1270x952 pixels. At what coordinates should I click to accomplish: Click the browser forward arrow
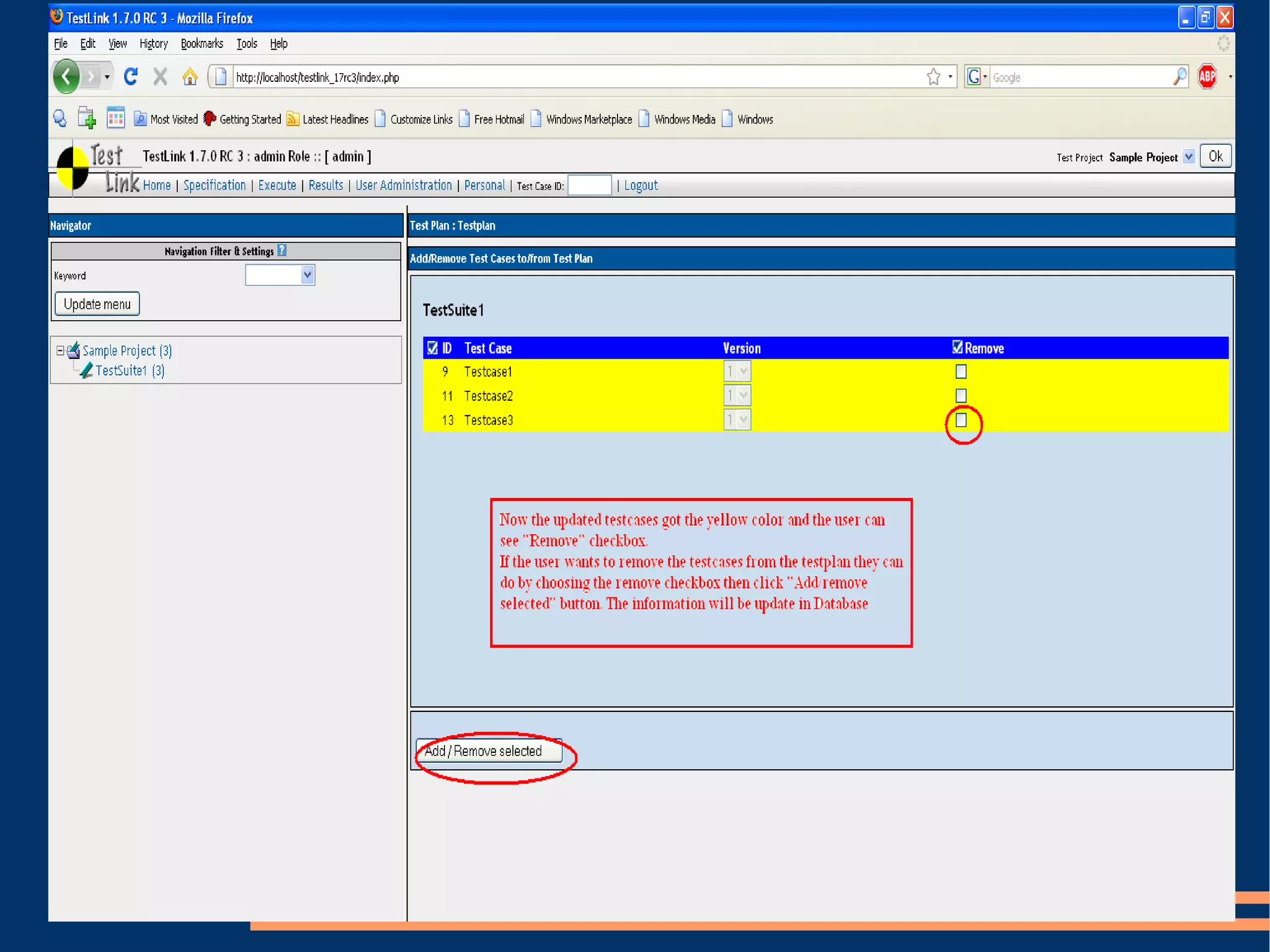click(x=91, y=77)
